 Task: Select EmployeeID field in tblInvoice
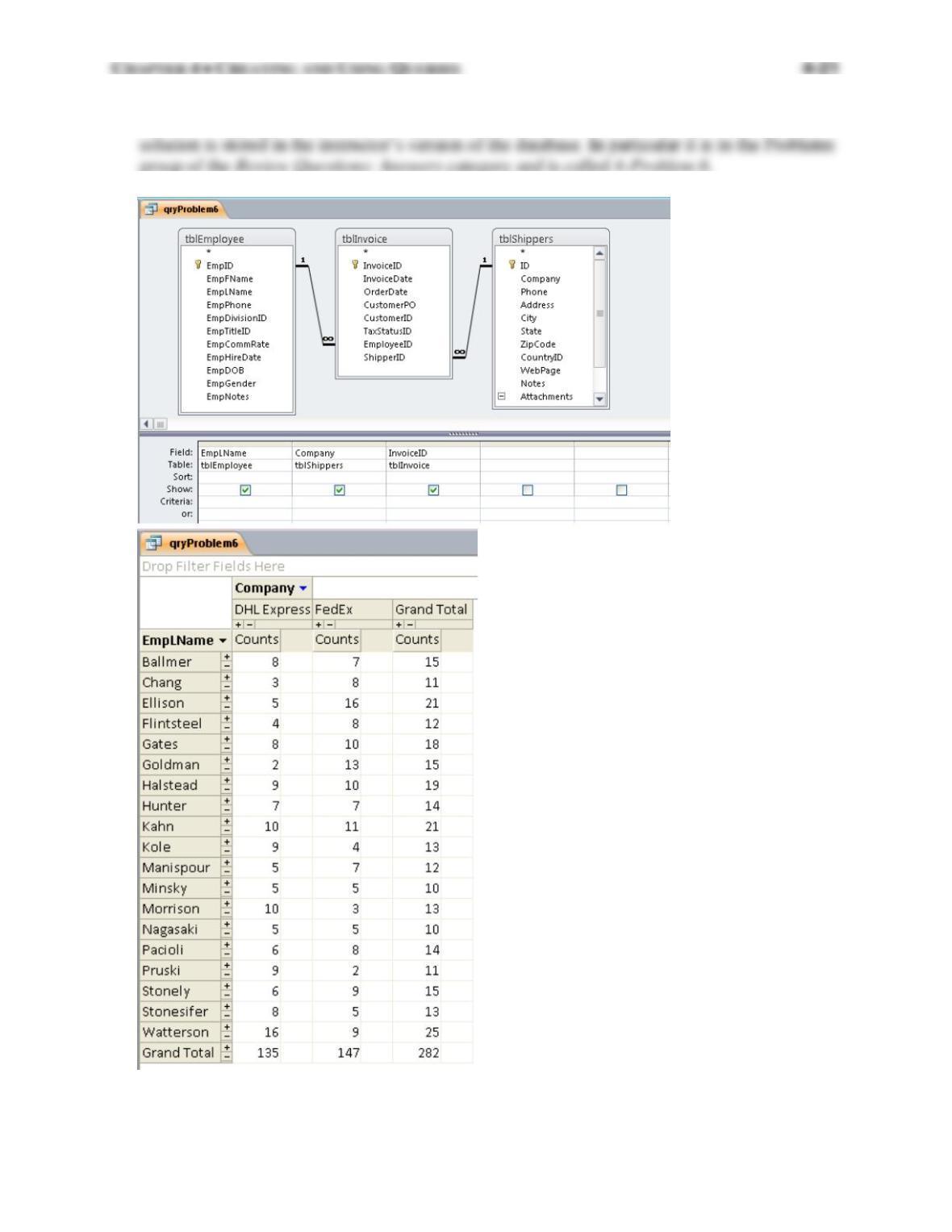point(387,344)
